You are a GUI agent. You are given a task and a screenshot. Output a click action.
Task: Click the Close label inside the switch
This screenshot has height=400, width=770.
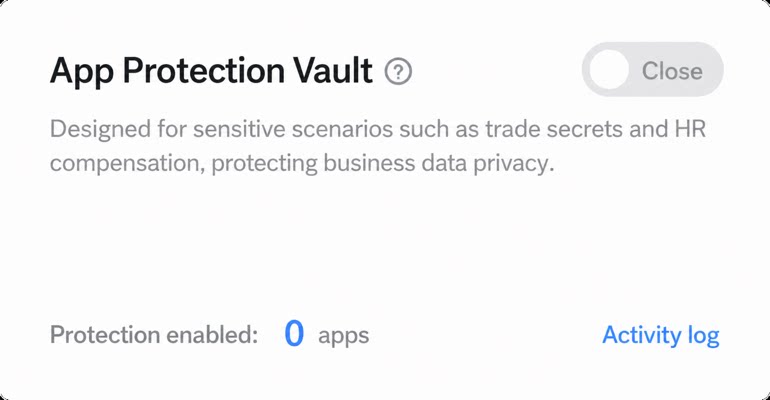click(672, 71)
